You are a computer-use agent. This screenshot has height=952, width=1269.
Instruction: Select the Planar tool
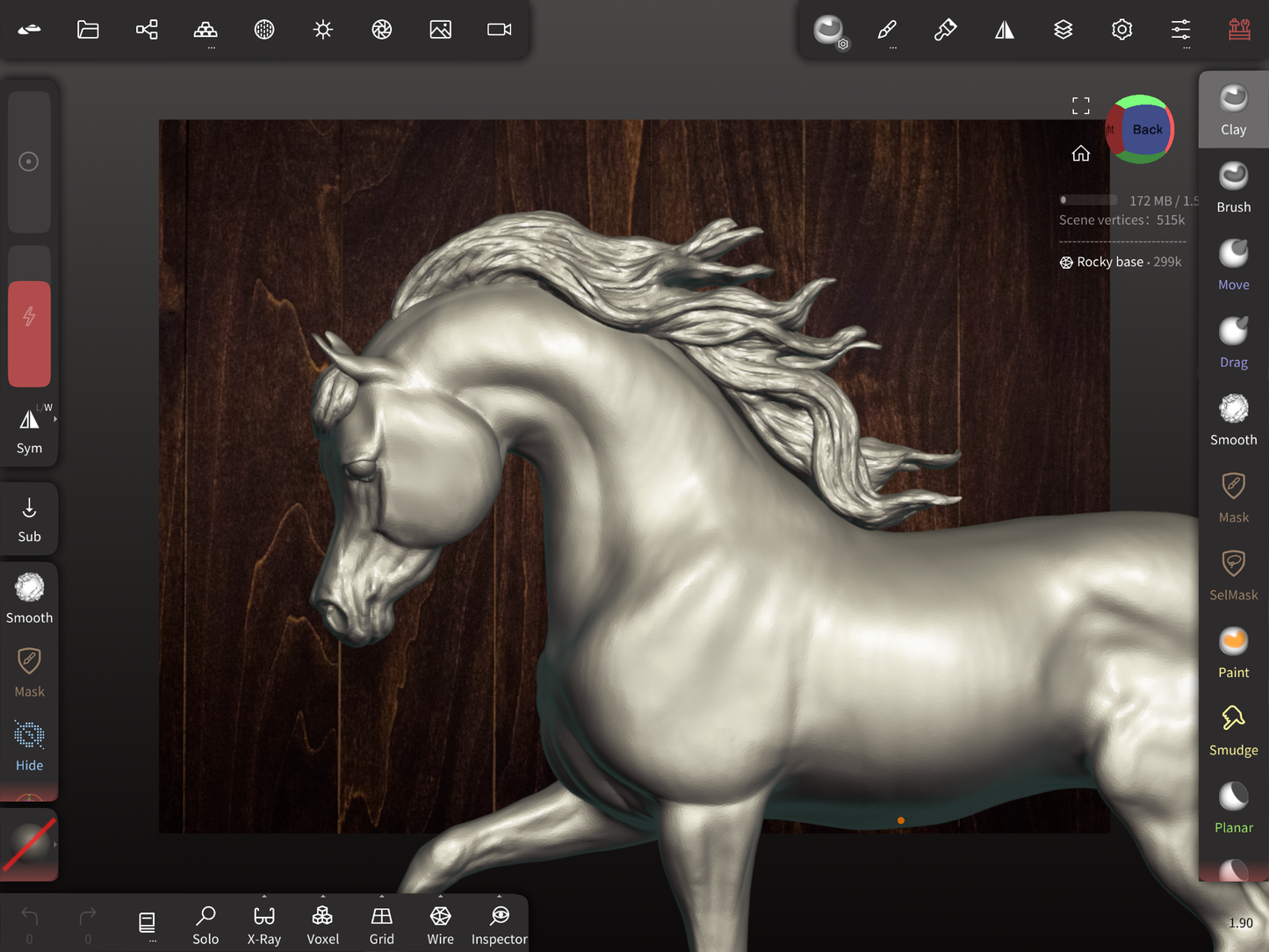[x=1233, y=808]
